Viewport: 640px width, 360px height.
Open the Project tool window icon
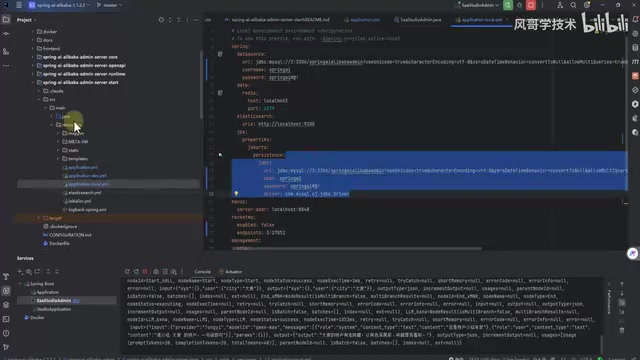[6, 20]
